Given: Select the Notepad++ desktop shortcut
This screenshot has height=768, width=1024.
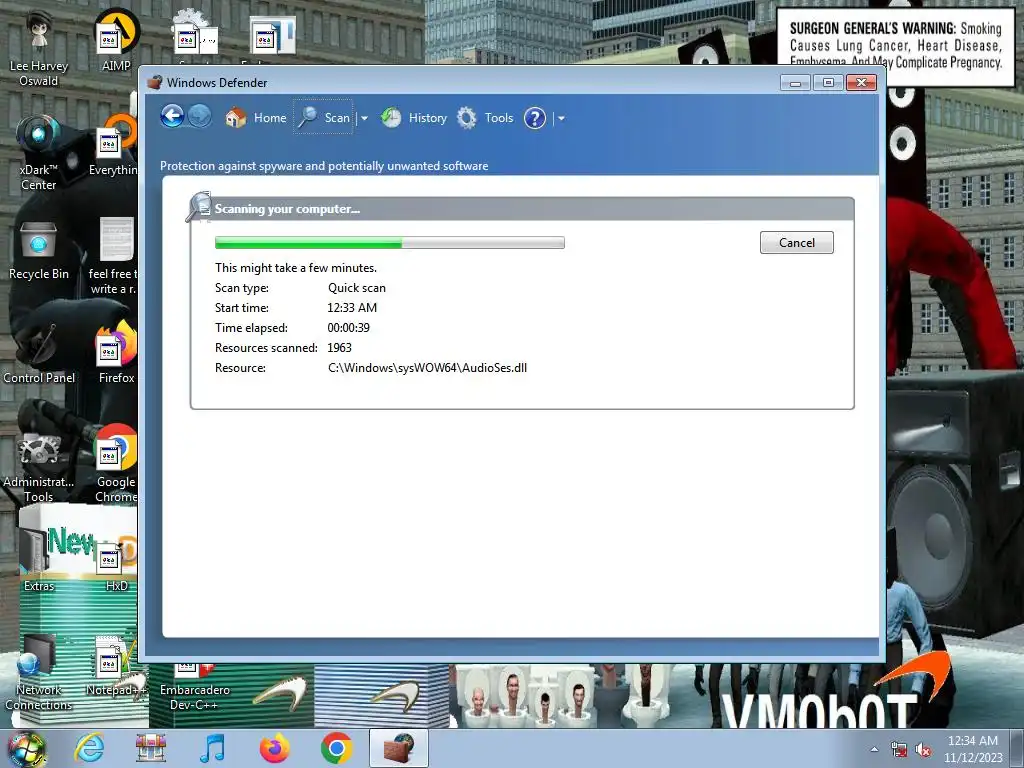Looking at the screenshot, I should click(116, 666).
